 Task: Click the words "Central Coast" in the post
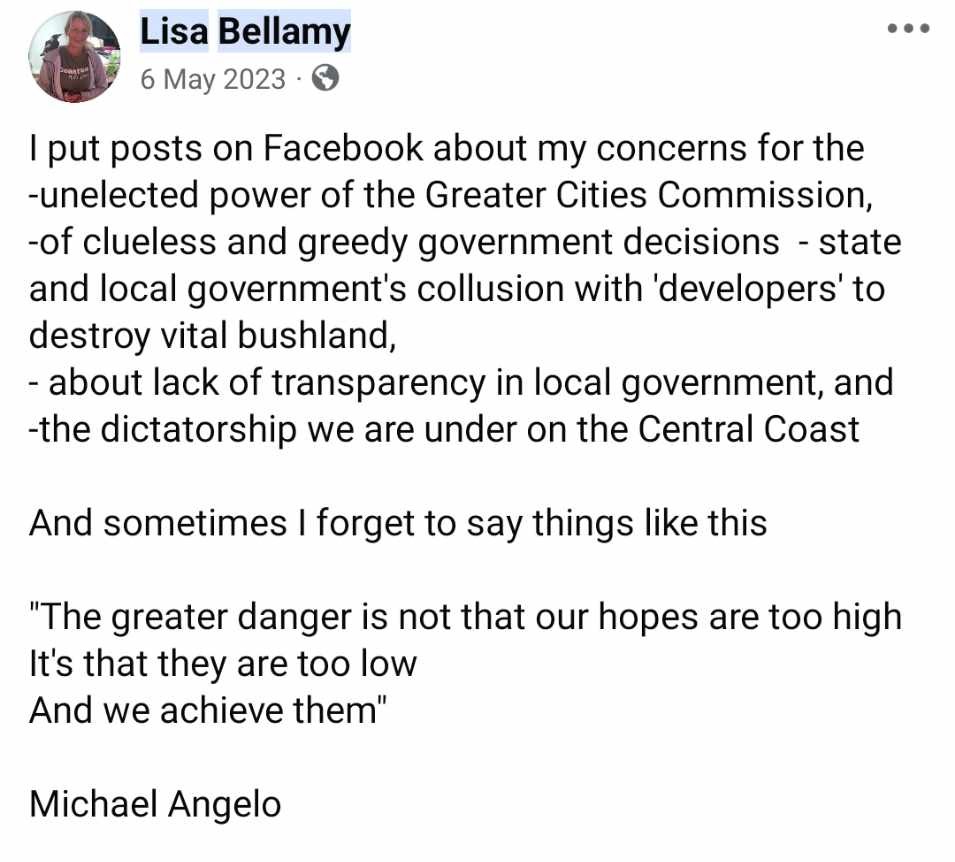click(749, 429)
